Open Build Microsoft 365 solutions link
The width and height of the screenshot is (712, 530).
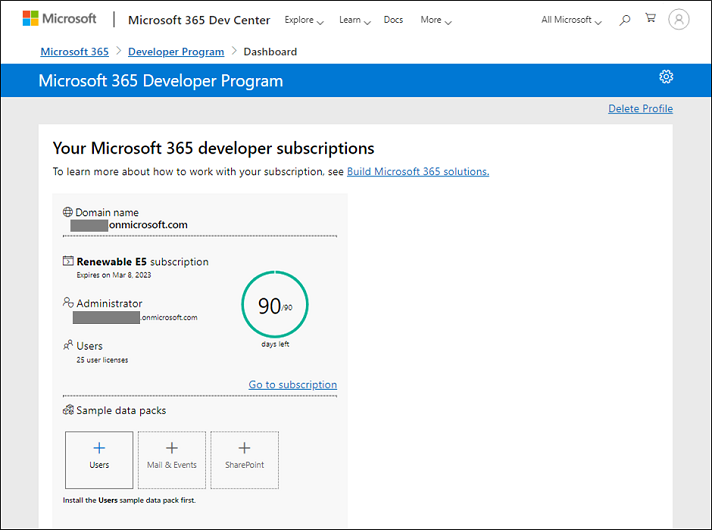coord(418,172)
